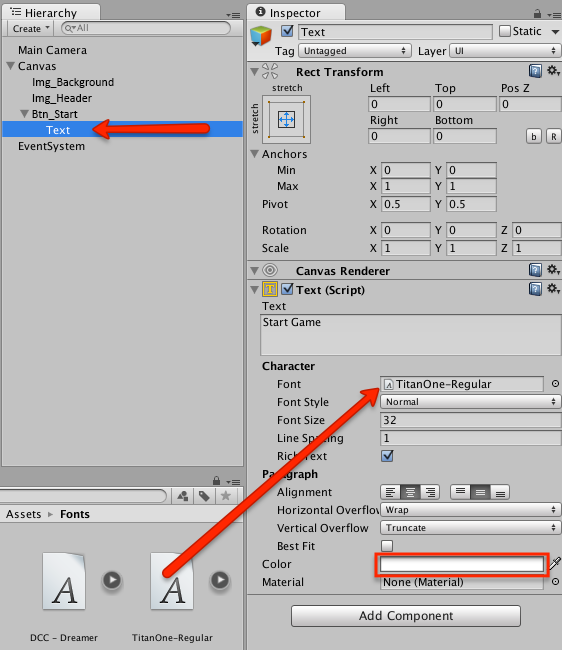562x650 pixels.
Task: Open Horizontal Overflow dropdown showing Wrap
Action: tap(470, 509)
